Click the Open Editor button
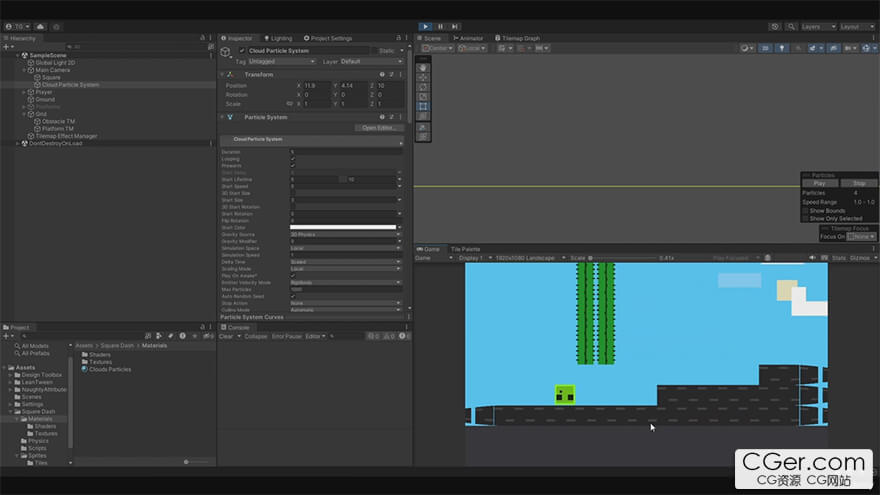880x495 pixels. click(381, 128)
